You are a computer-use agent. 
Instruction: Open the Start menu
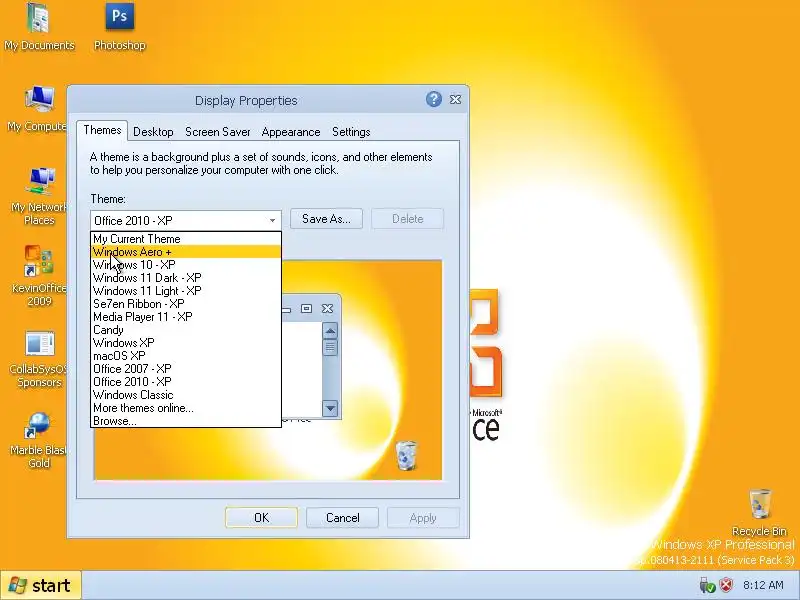point(41,585)
